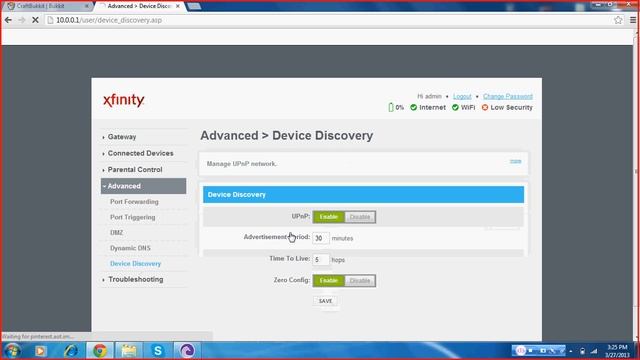The height and width of the screenshot is (360, 640).
Task: Disable Zero Config
Action: (x=360, y=280)
